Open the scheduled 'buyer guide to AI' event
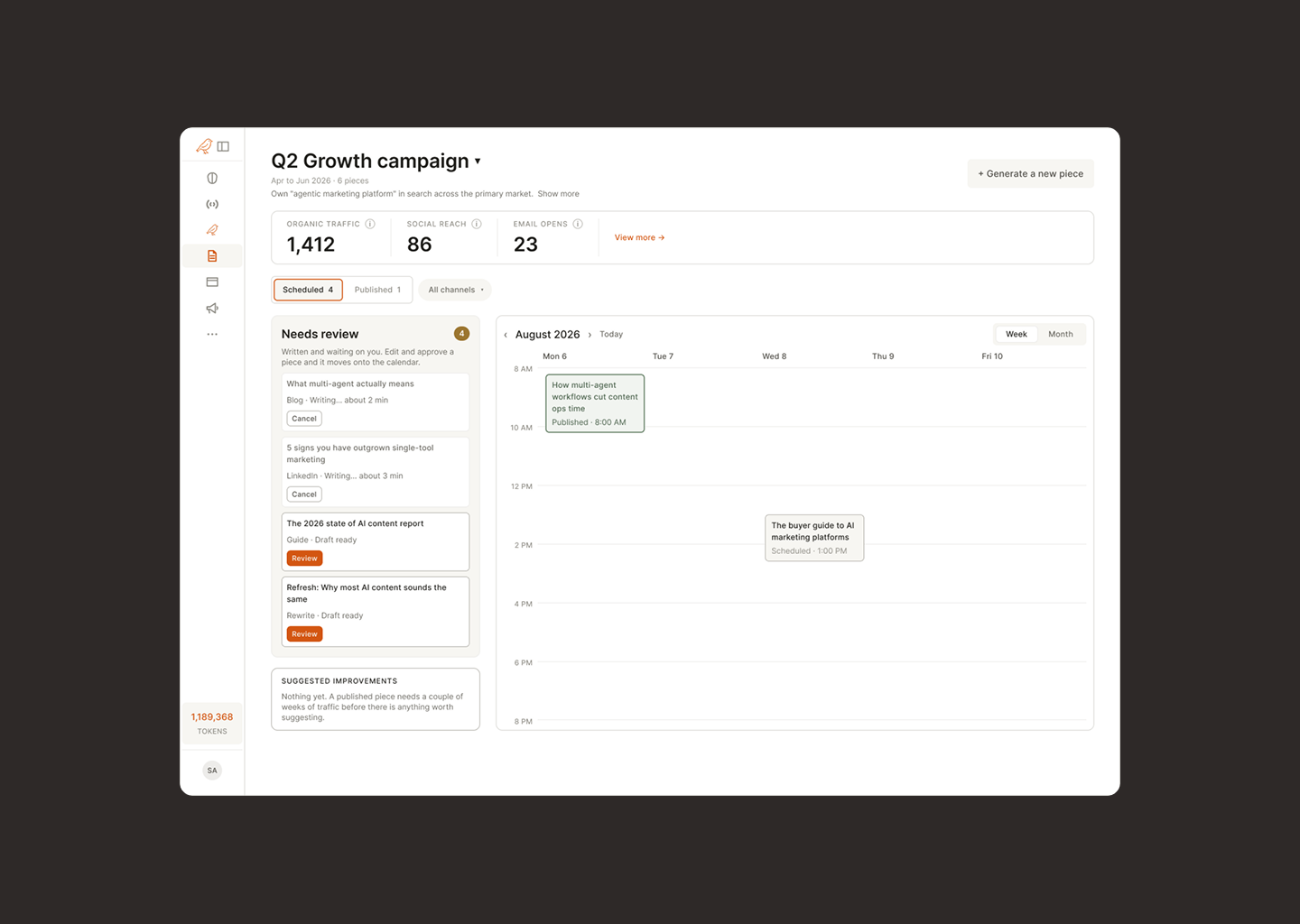 [814, 538]
